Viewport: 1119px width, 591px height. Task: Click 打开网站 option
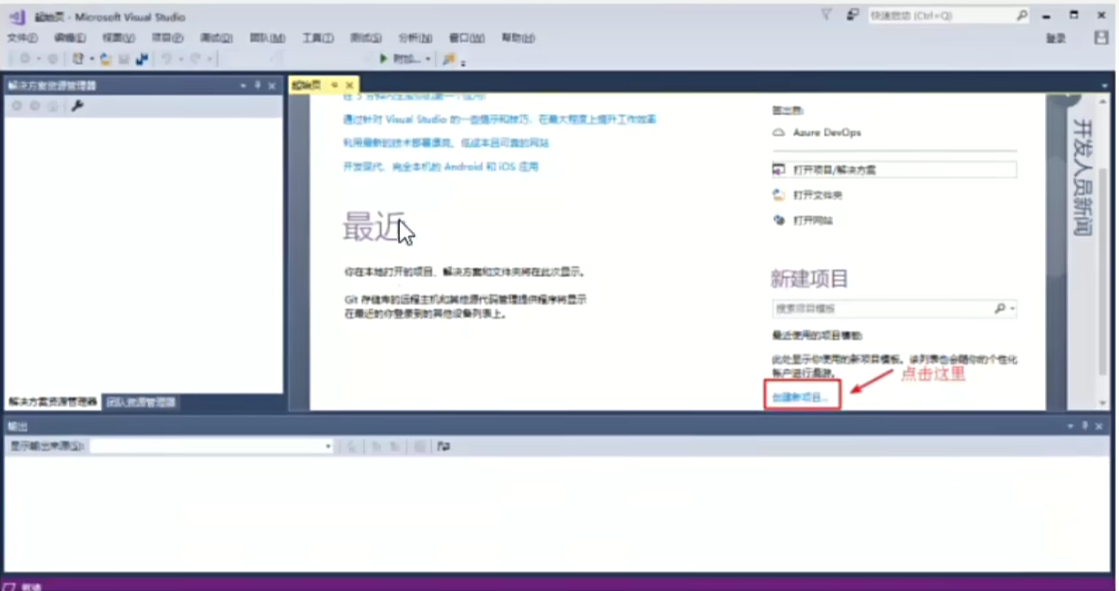tap(803, 221)
